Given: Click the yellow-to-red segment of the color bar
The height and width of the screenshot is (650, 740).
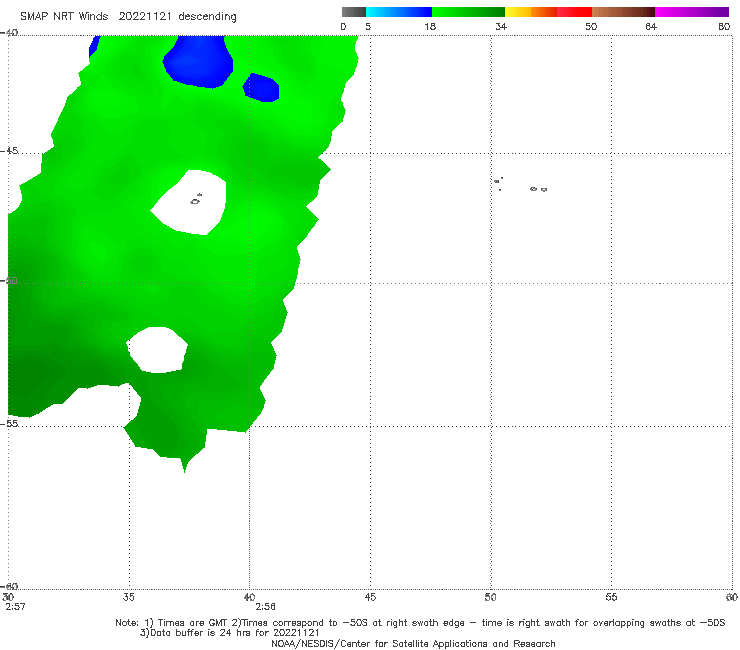Looking at the screenshot, I should click(548, 12).
